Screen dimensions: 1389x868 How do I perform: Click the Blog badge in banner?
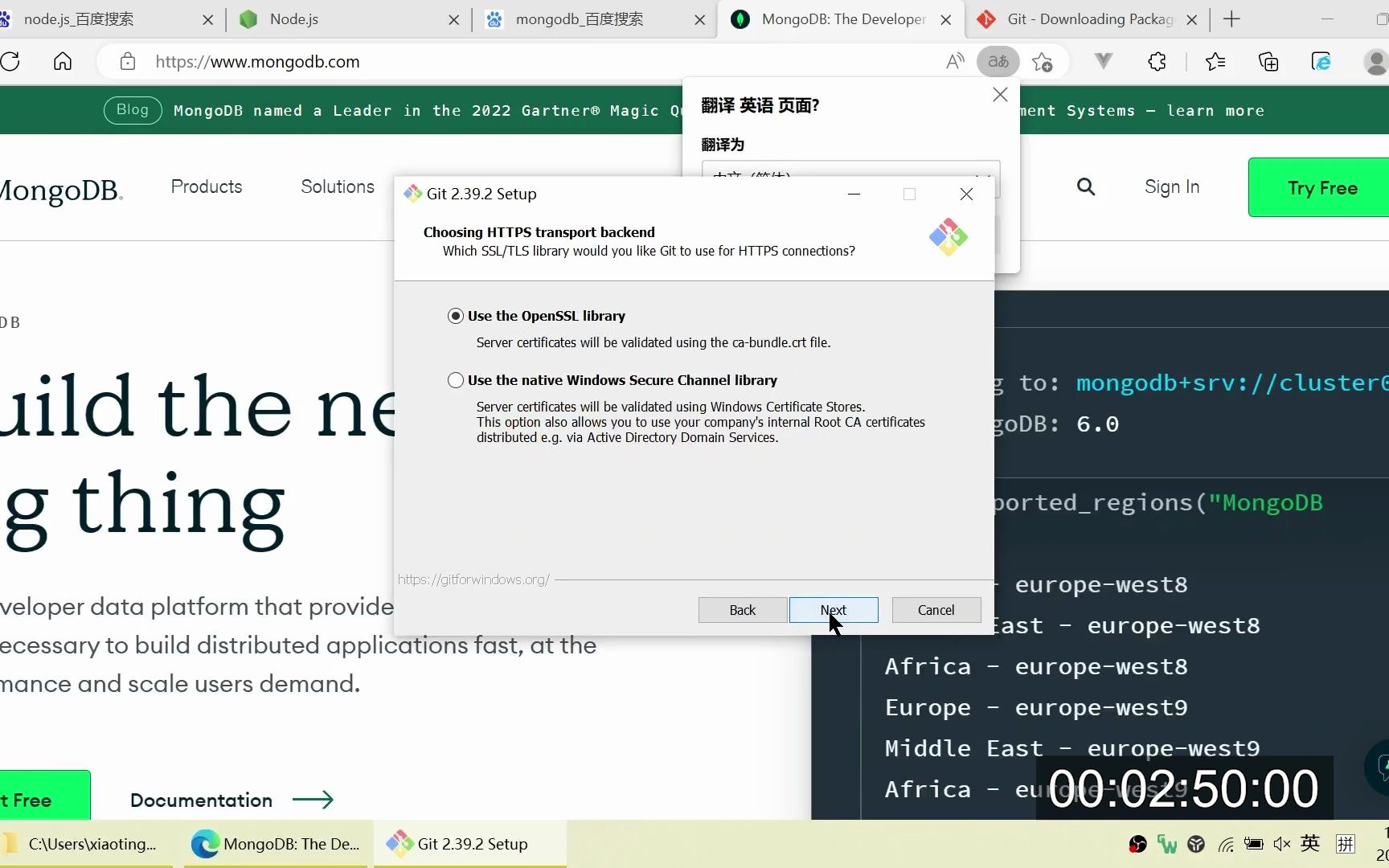[133, 110]
